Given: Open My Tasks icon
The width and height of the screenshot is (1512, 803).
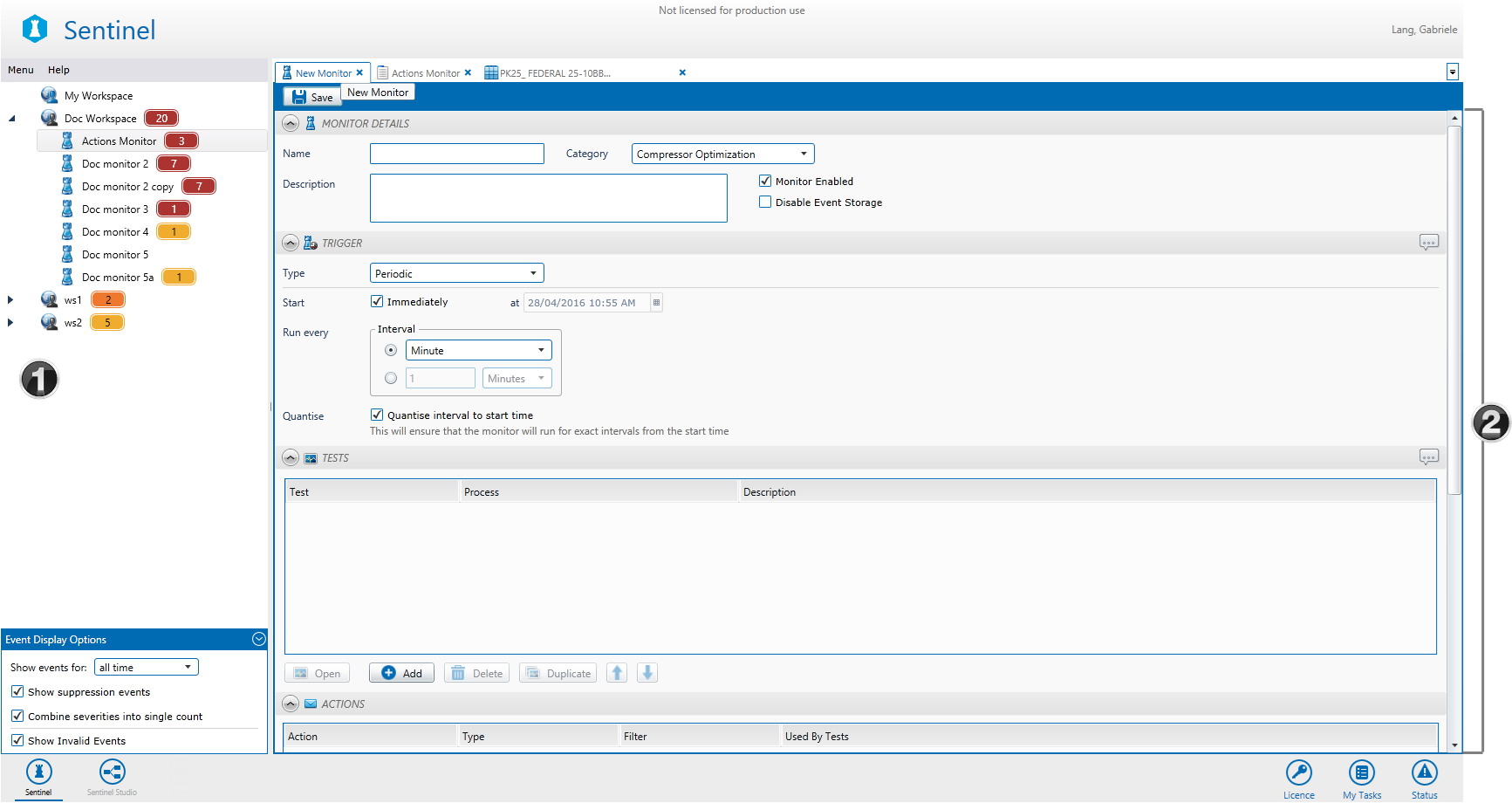Looking at the screenshot, I should (x=1361, y=773).
